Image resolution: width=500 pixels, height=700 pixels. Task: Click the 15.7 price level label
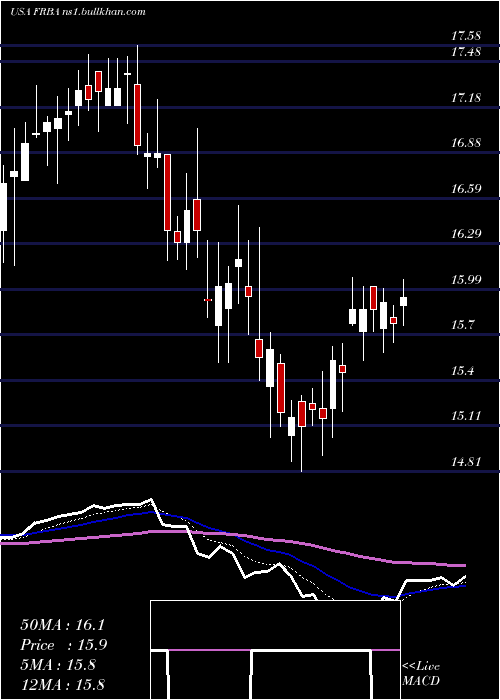[x=464, y=325]
